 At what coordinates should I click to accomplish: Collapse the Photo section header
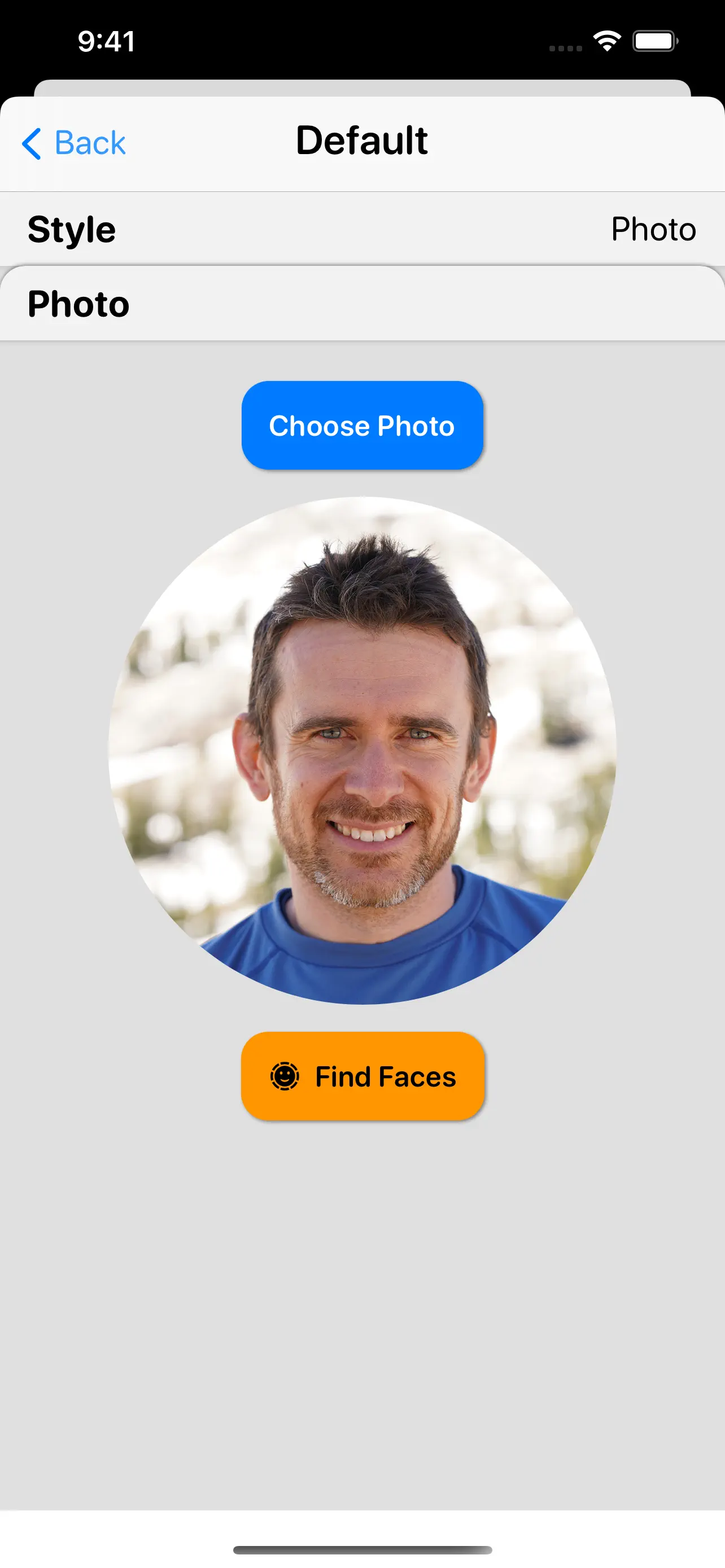point(362,303)
